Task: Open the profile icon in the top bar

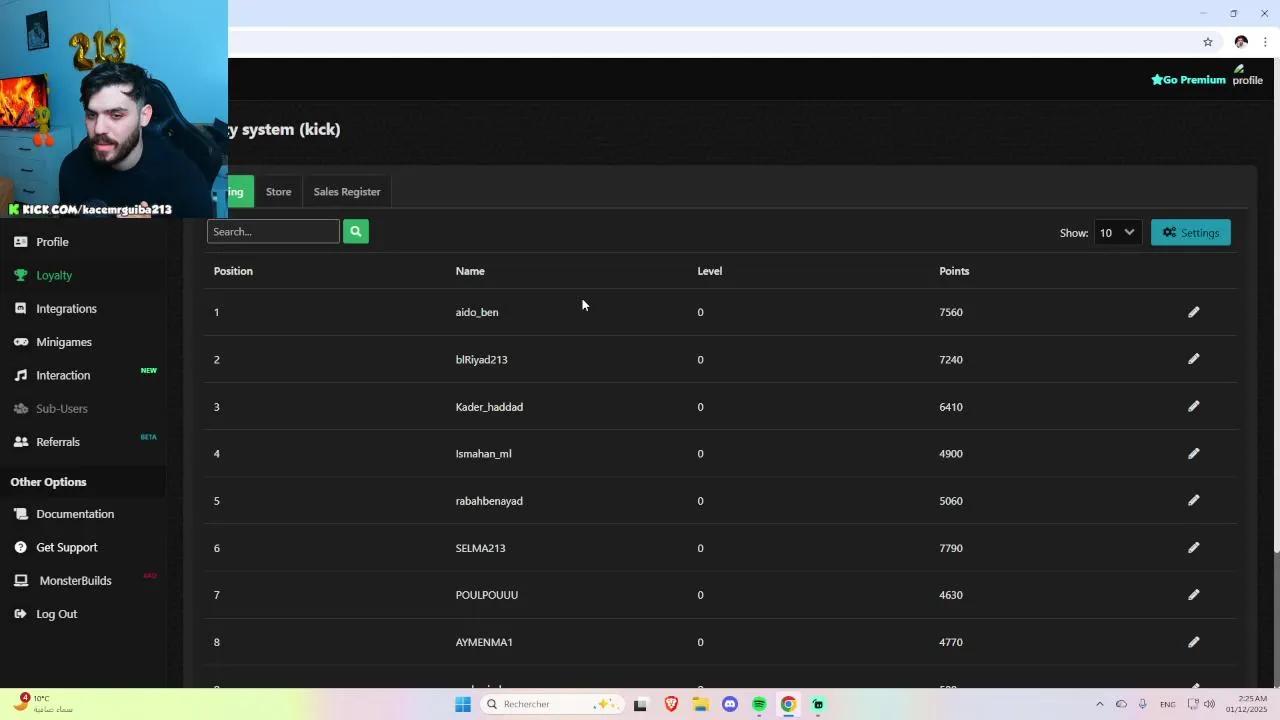Action: tap(1247, 76)
